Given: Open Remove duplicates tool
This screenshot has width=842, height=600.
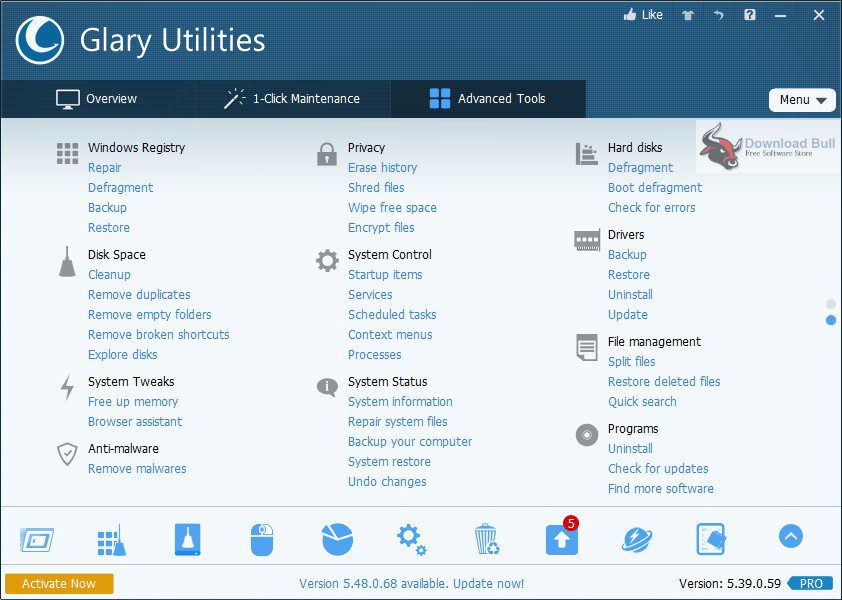Looking at the screenshot, I should tap(139, 294).
